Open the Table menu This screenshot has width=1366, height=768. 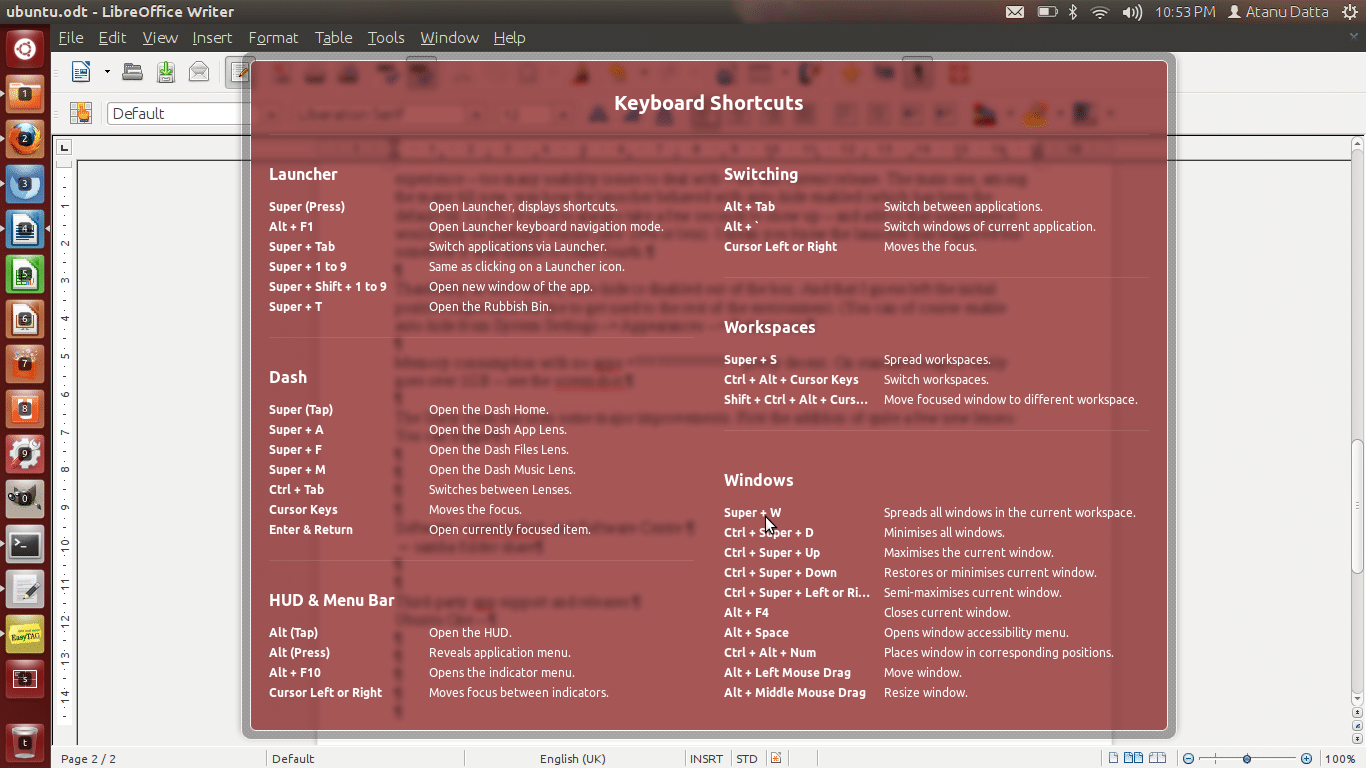point(333,38)
